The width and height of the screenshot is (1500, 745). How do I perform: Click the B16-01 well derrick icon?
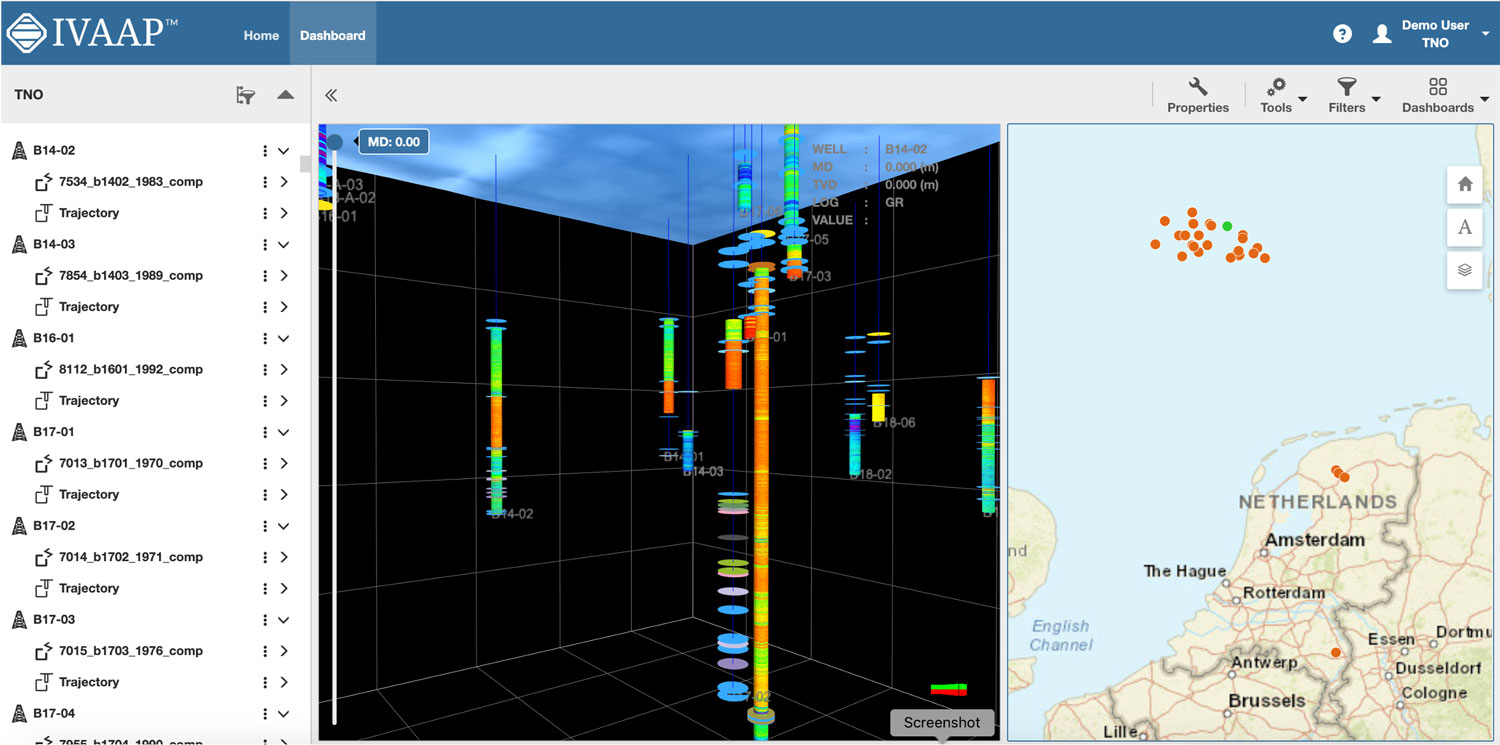19,338
